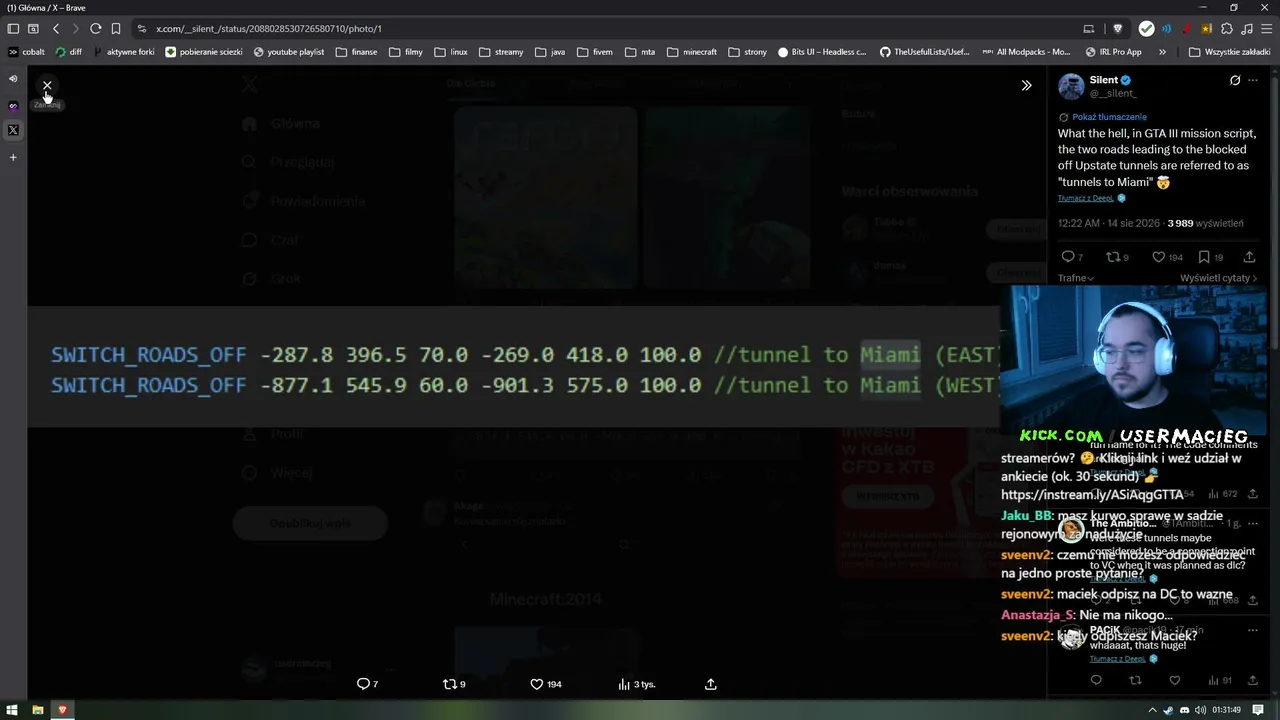Expand 'filmy' bookmark folder

pyautogui.click(x=405, y=52)
